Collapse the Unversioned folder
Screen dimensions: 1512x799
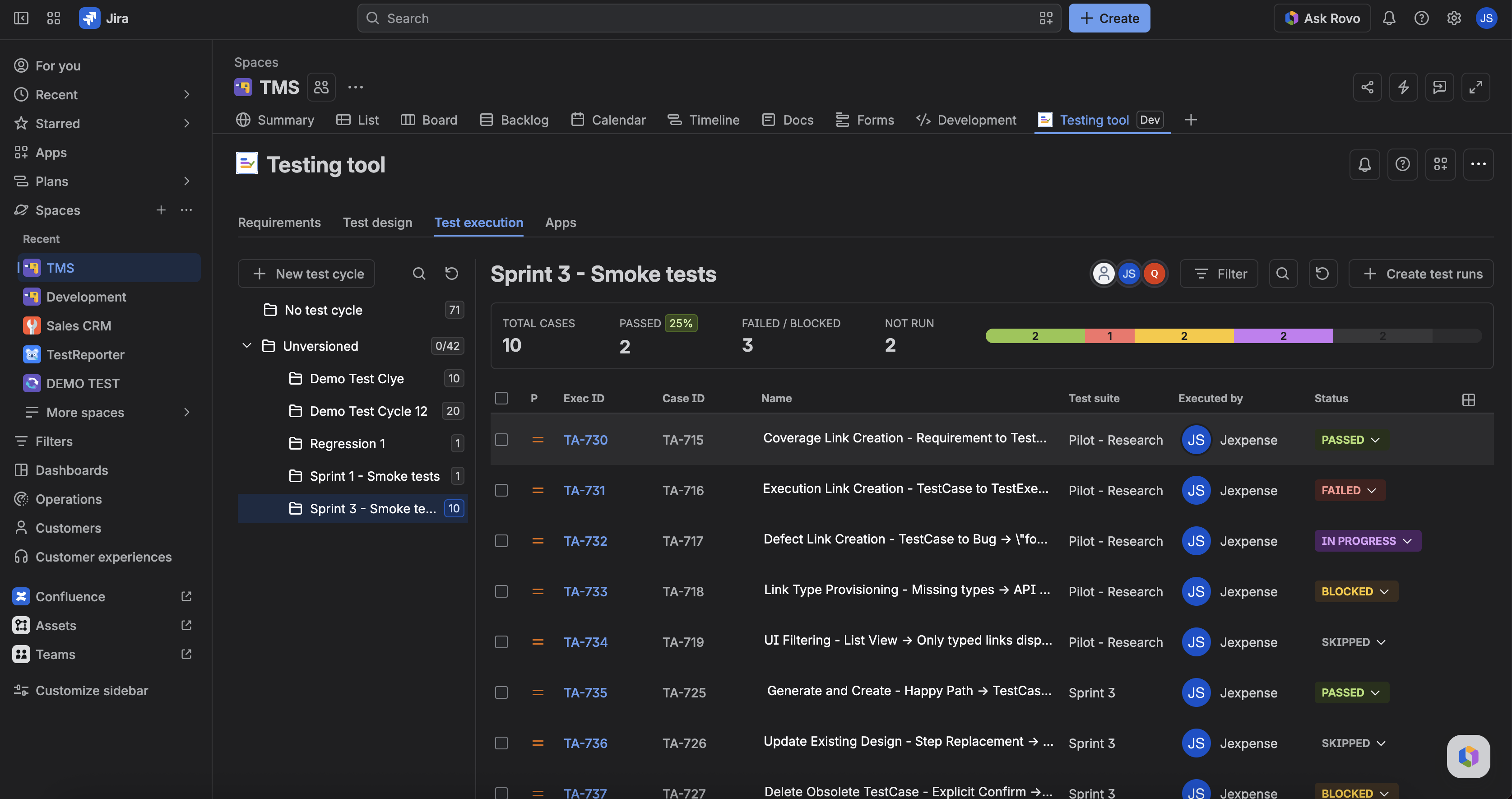pos(247,346)
